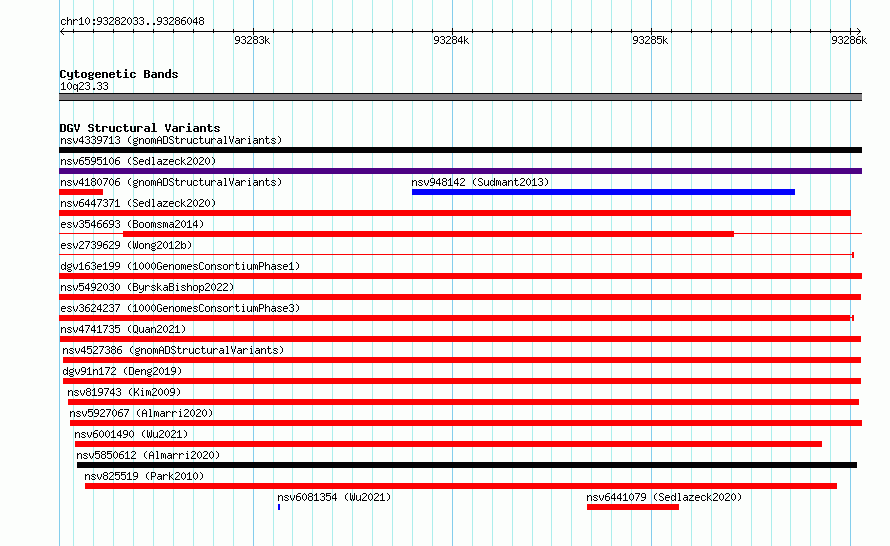Open the nsv948142 Sudmant2013 label
This screenshot has height=546, width=890.
point(480,182)
